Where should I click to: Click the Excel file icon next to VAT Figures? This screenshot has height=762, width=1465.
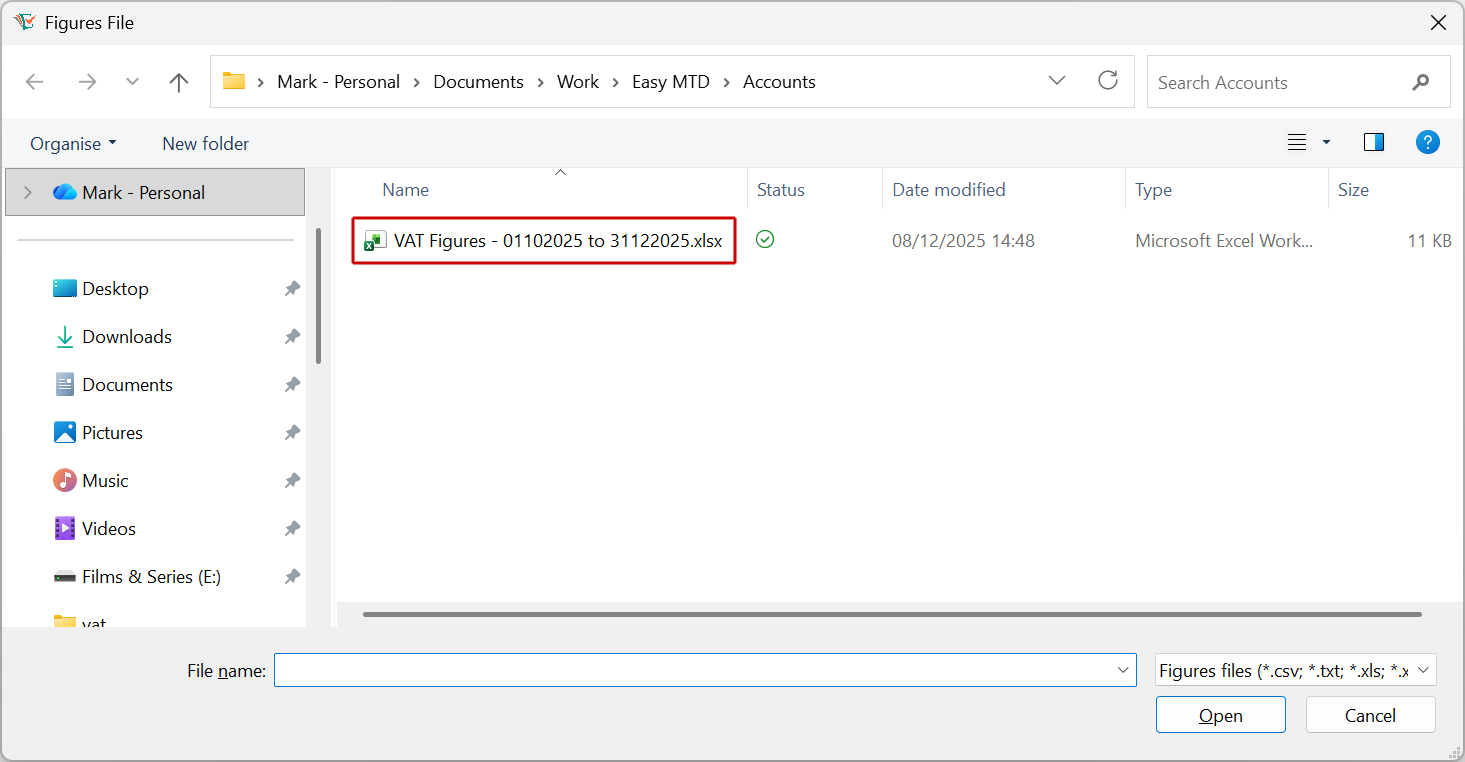(x=374, y=240)
